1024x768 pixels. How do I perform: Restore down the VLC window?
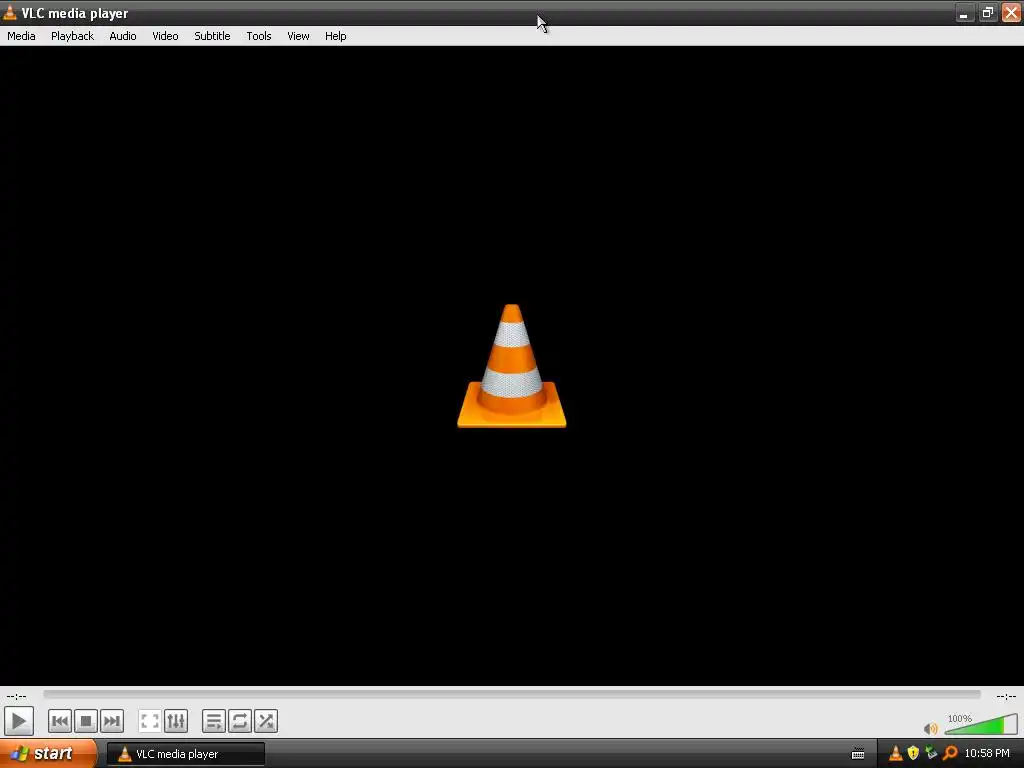coord(987,13)
